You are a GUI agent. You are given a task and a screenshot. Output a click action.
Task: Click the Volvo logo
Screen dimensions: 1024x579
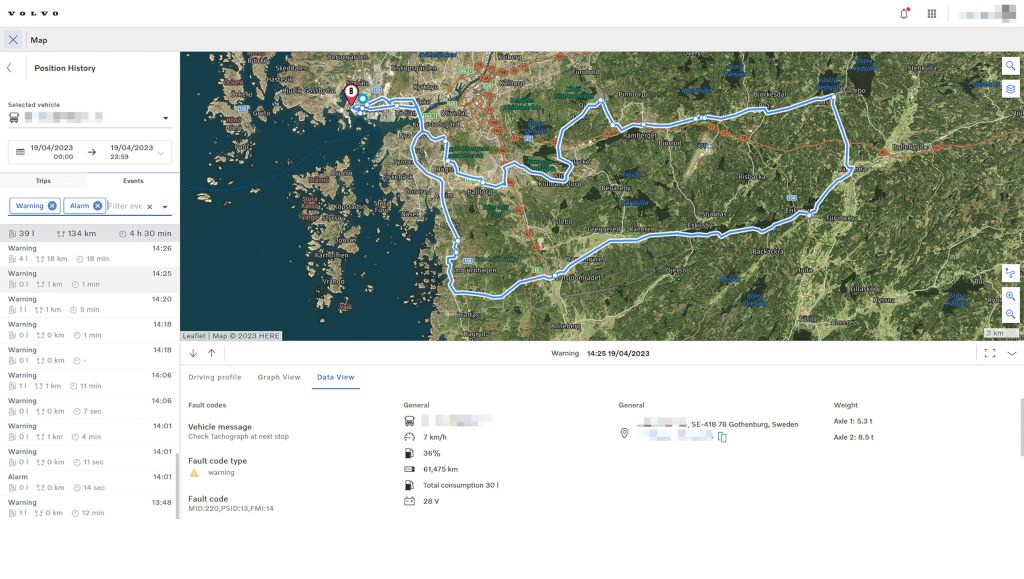click(x=33, y=13)
